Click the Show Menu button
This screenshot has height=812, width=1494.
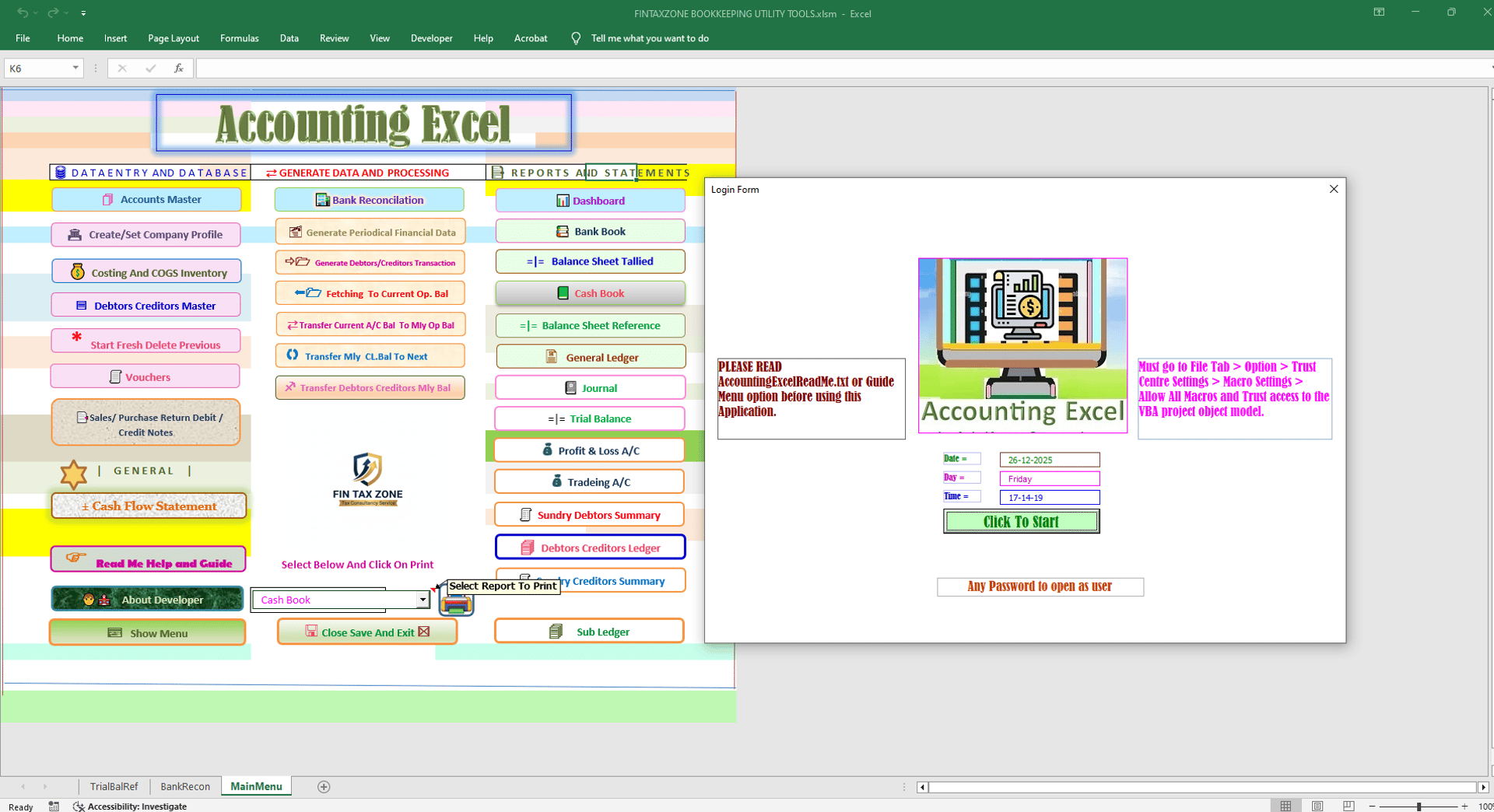pyautogui.click(x=147, y=633)
